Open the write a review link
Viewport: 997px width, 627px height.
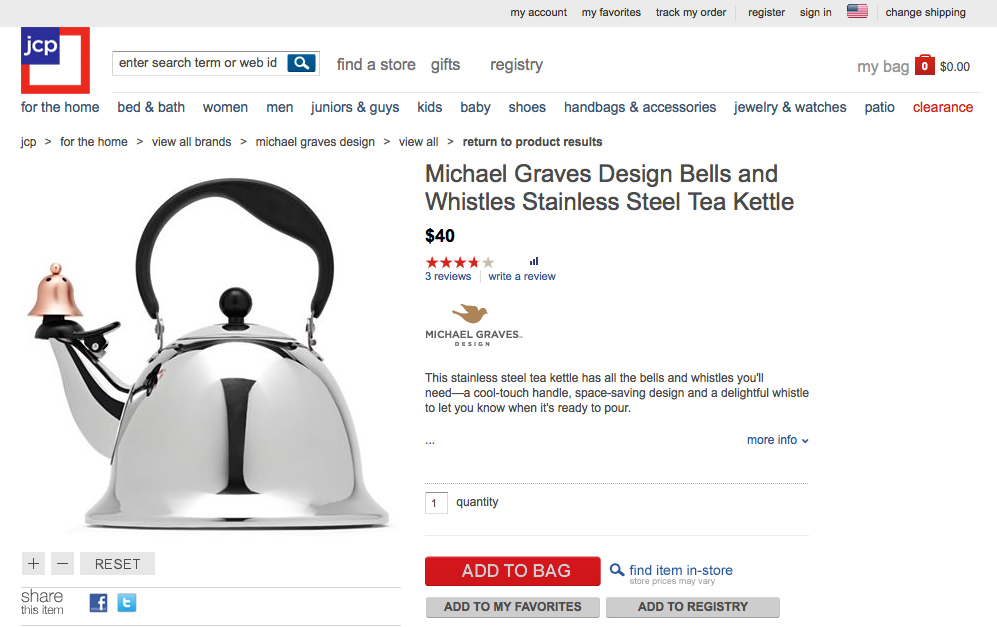pos(521,276)
